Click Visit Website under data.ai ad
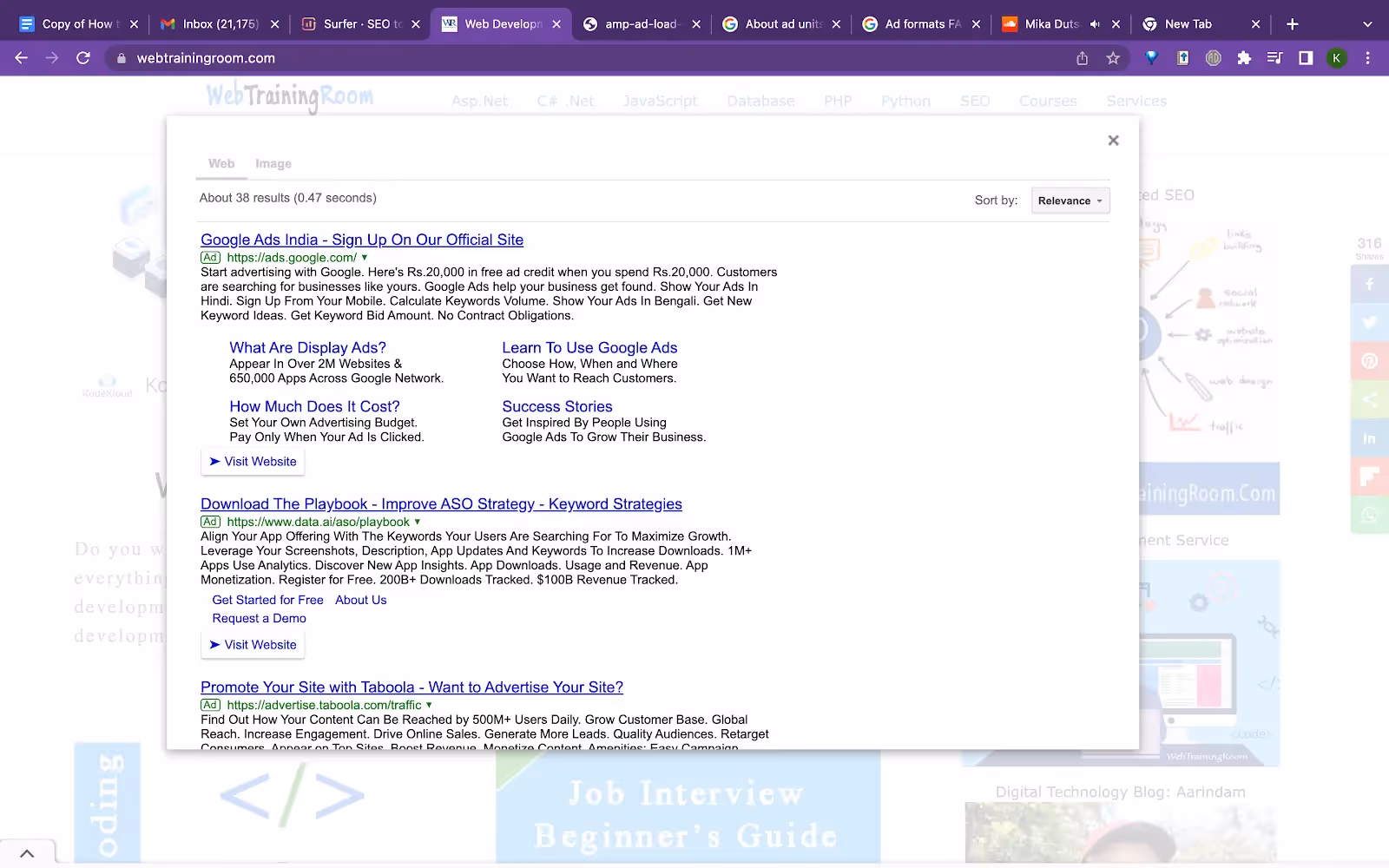The width and height of the screenshot is (1389, 868). [253, 645]
